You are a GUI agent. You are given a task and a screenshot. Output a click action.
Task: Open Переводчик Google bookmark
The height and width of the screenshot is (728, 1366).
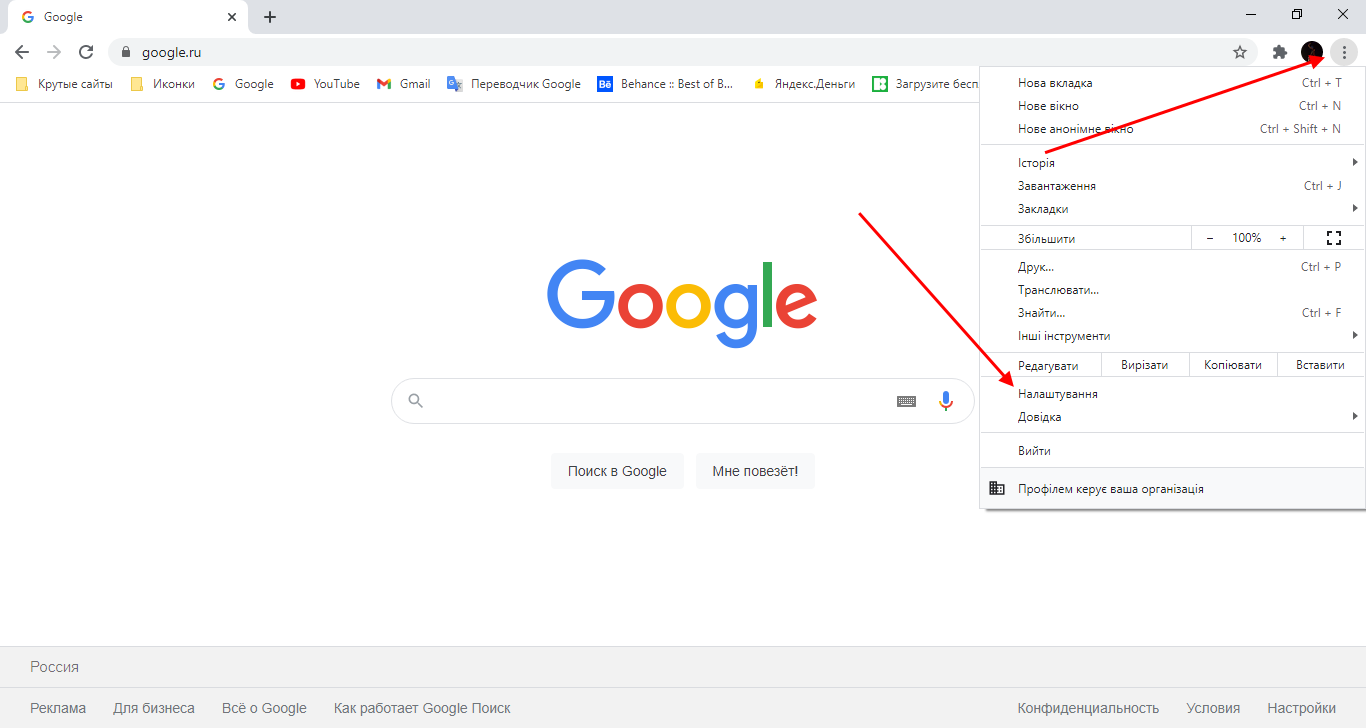(x=514, y=84)
